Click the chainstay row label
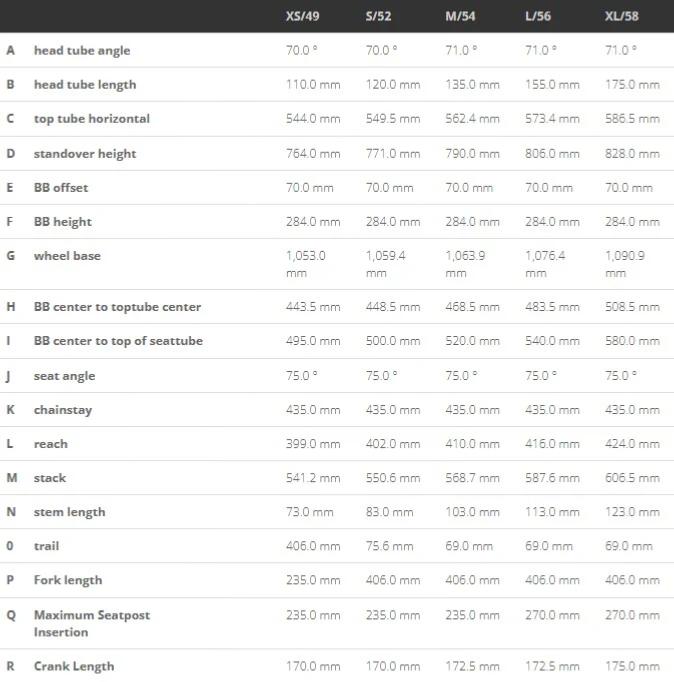Screen dimensions: 674x682 (x=63, y=410)
